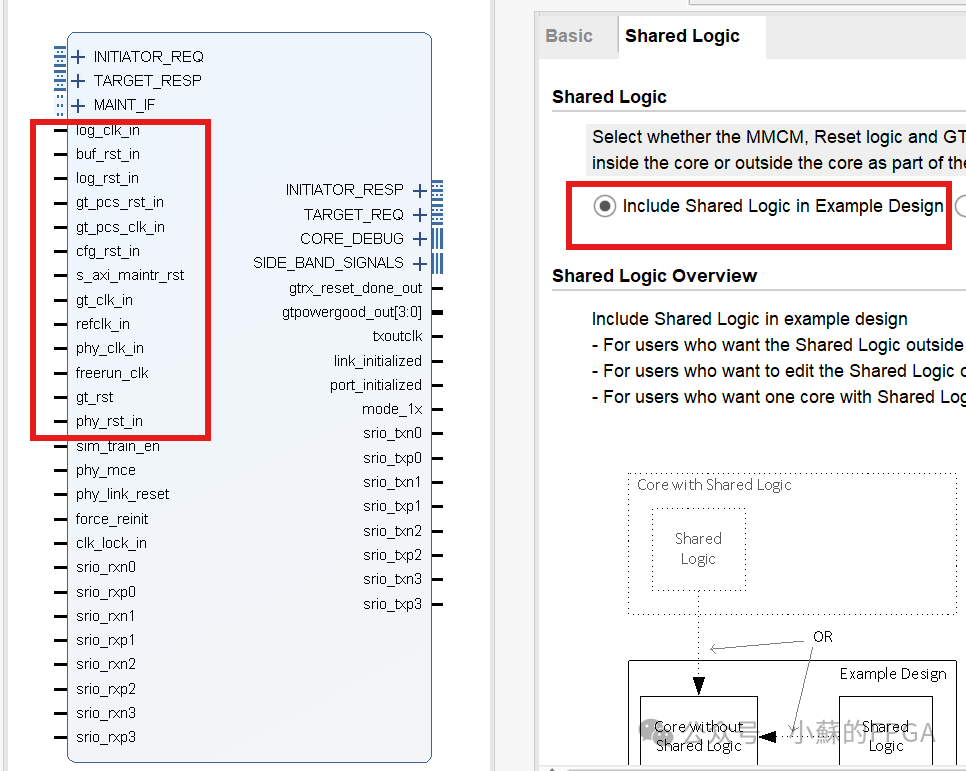The image size is (966, 771).
Task: Click the phy_mce input port
Action: coord(105,470)
